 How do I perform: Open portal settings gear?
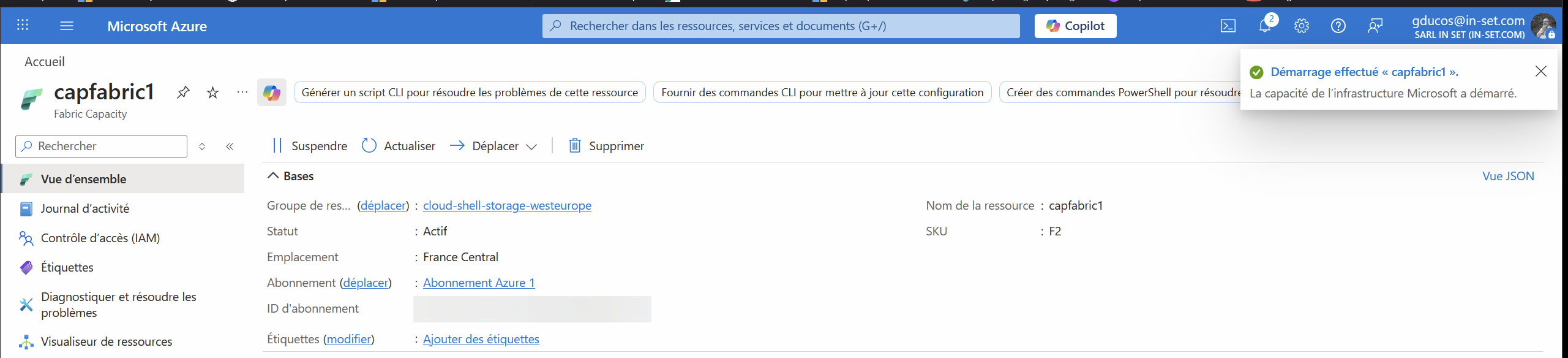(1302, 26)
